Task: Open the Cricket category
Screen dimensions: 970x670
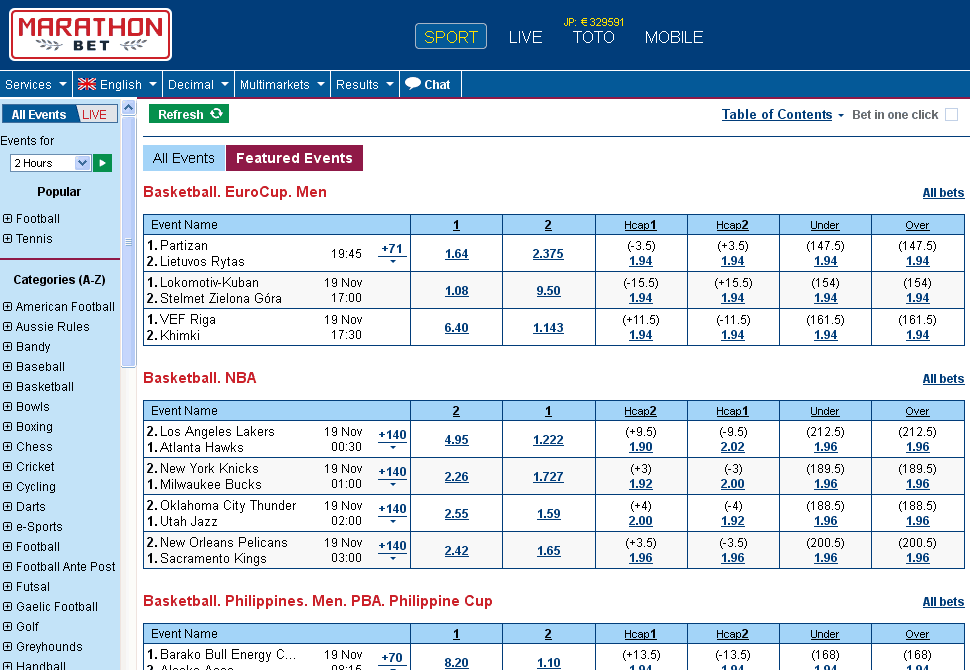Action: point(35,466)
